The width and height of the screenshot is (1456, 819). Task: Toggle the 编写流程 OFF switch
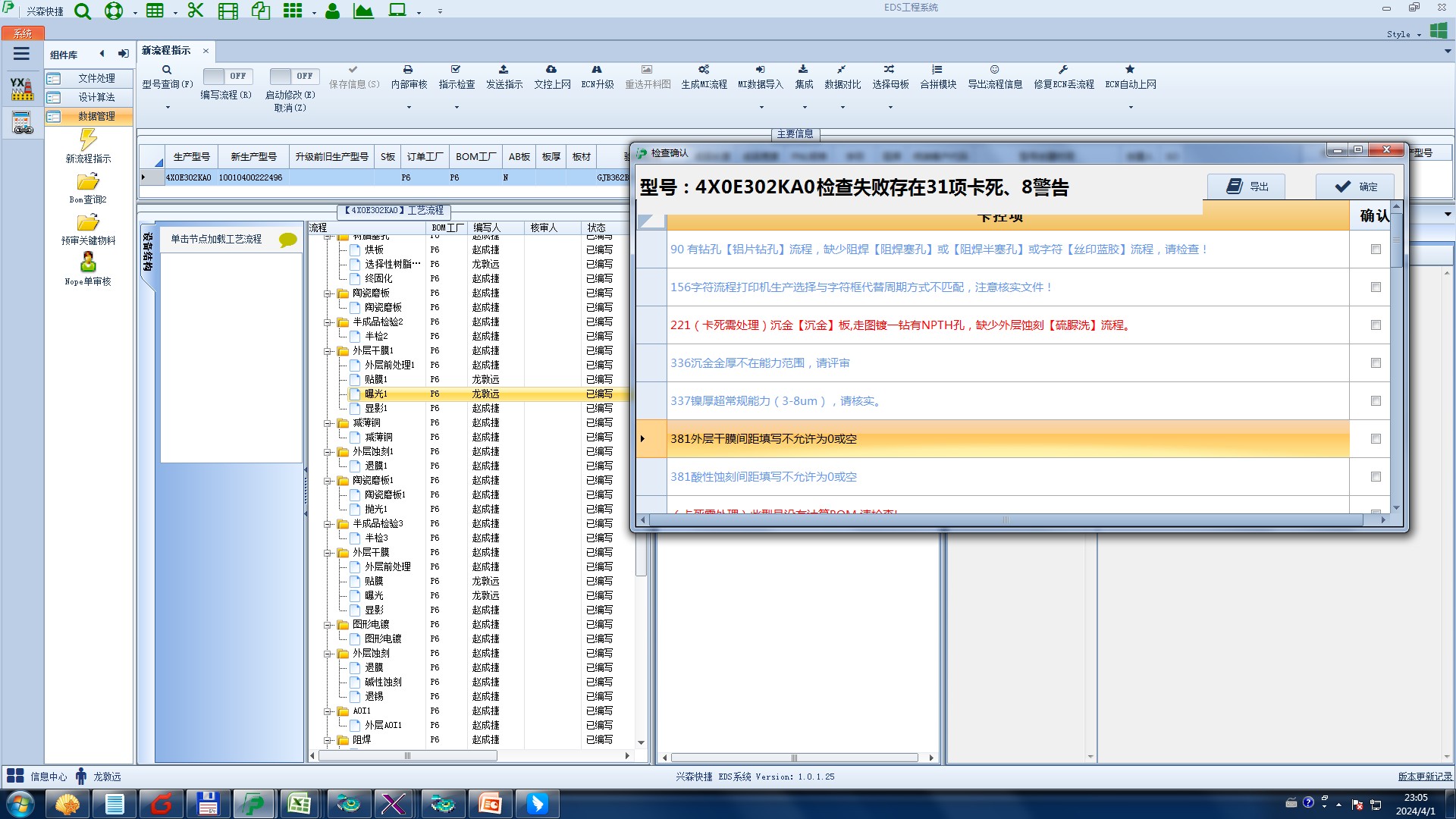[227, 76]
